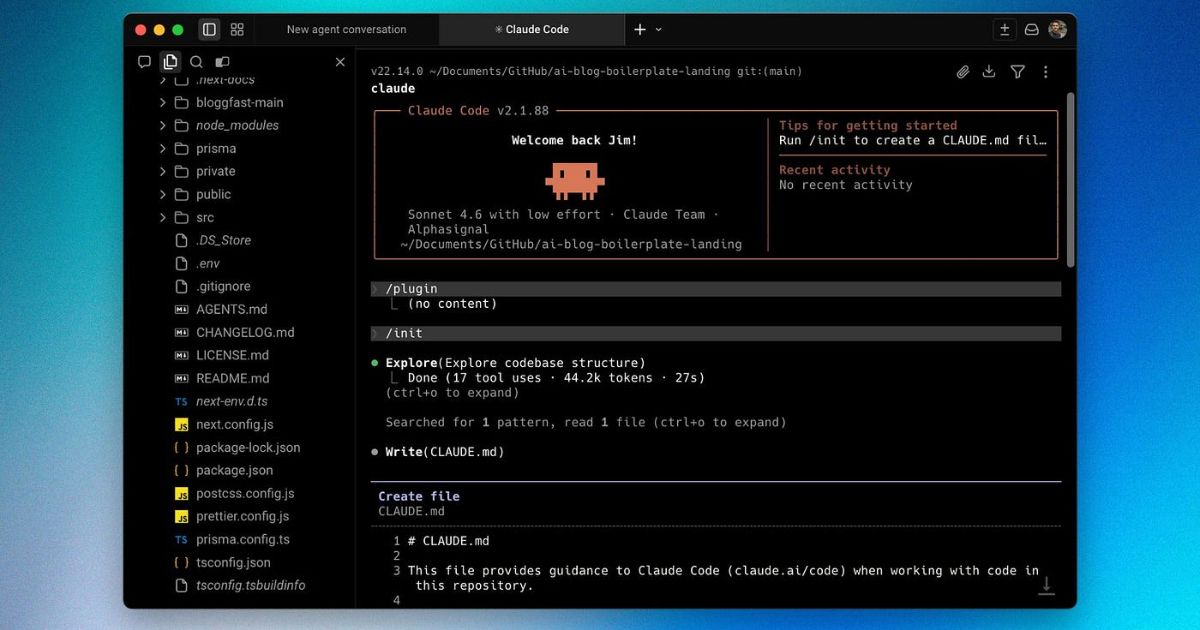This screenshot has width=1200, height=630.
Task: Click the panels icon next to sidebar search
Action: click(x=222, y=62)
